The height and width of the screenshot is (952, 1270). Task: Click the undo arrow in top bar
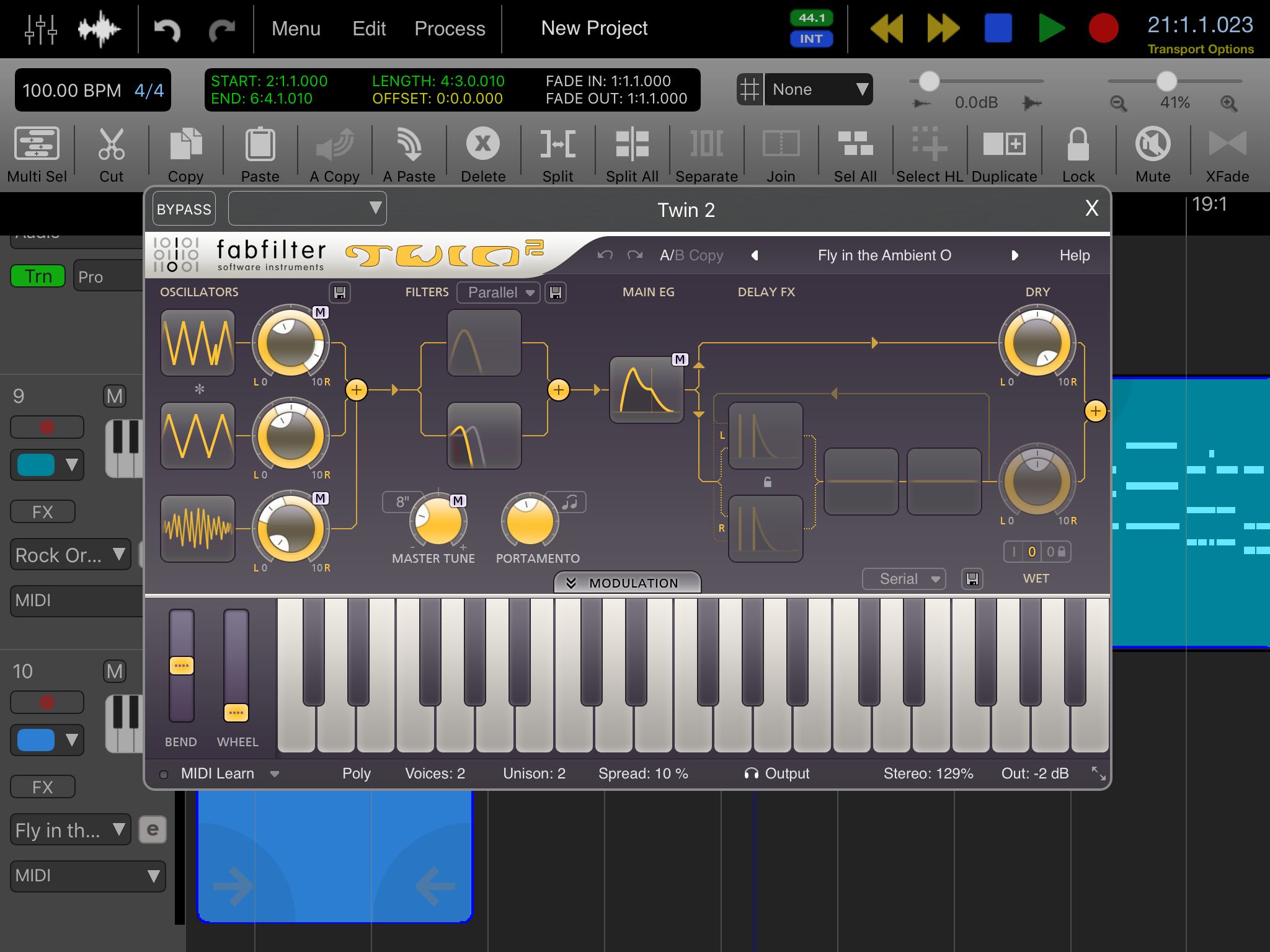click(167, 29)
